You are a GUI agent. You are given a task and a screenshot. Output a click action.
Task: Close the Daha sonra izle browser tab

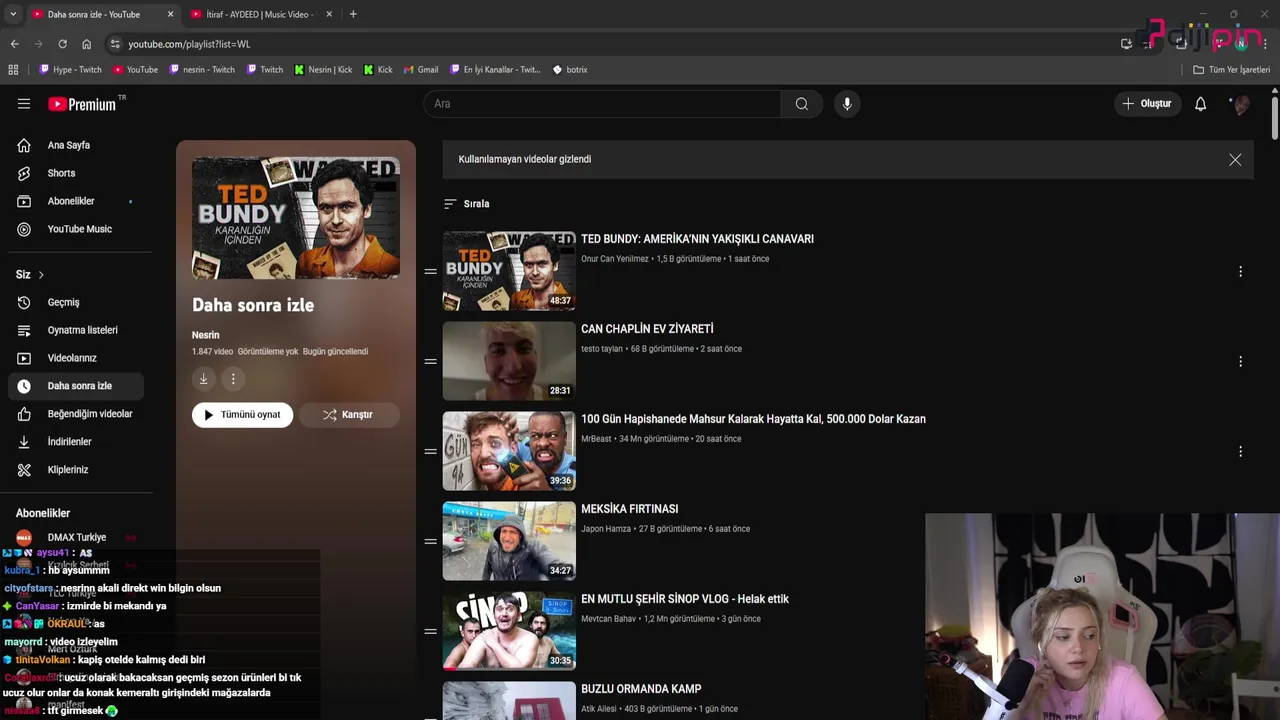[170, 14]
